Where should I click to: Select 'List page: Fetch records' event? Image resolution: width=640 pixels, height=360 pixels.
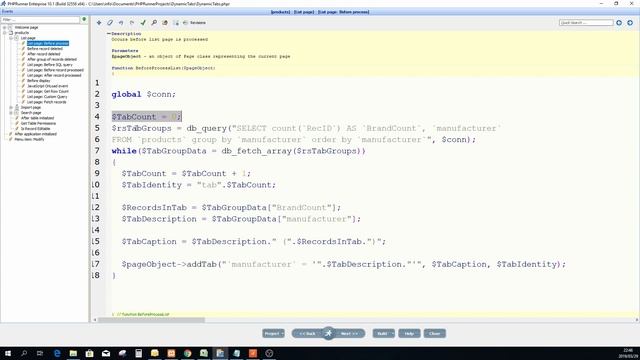(47, 102)
